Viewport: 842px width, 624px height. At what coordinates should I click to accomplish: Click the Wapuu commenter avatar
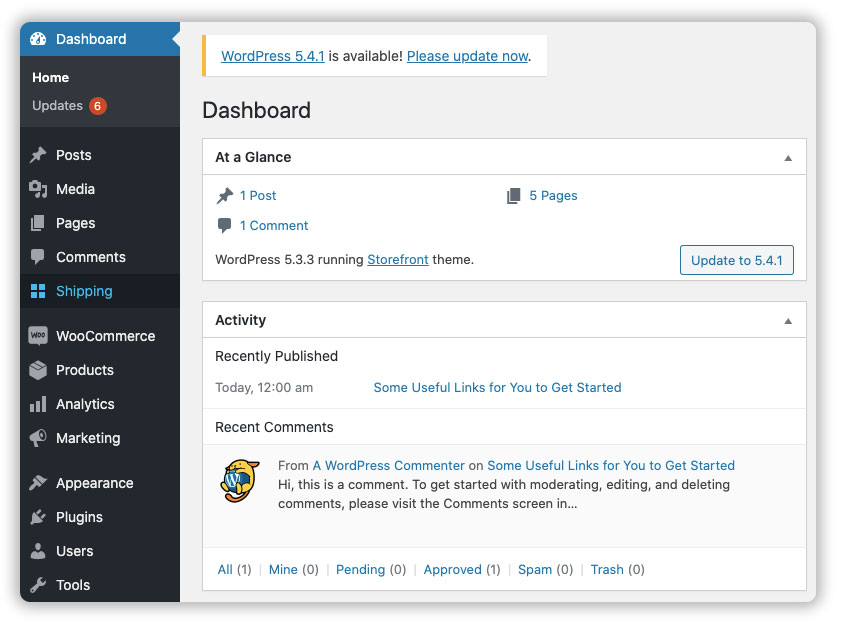[x=239, y=481]
